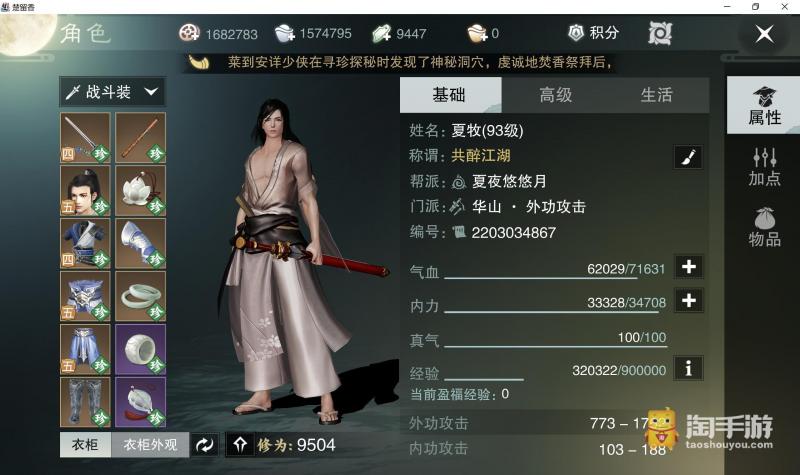800x475 pixels.
Task: Close the character panel with the X
Action: pyautogui.click(x=764, y=34)
